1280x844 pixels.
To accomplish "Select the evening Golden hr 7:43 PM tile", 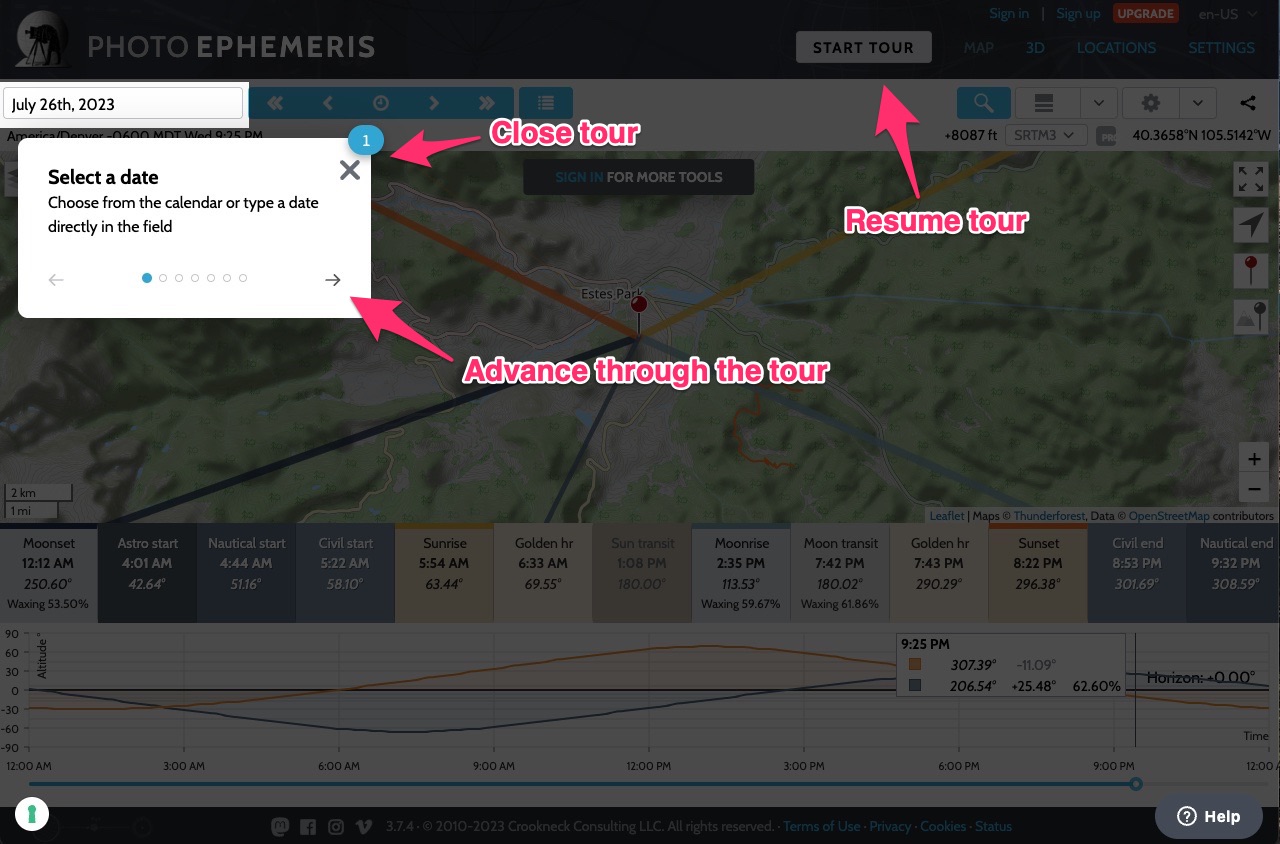I will [939, 573].
